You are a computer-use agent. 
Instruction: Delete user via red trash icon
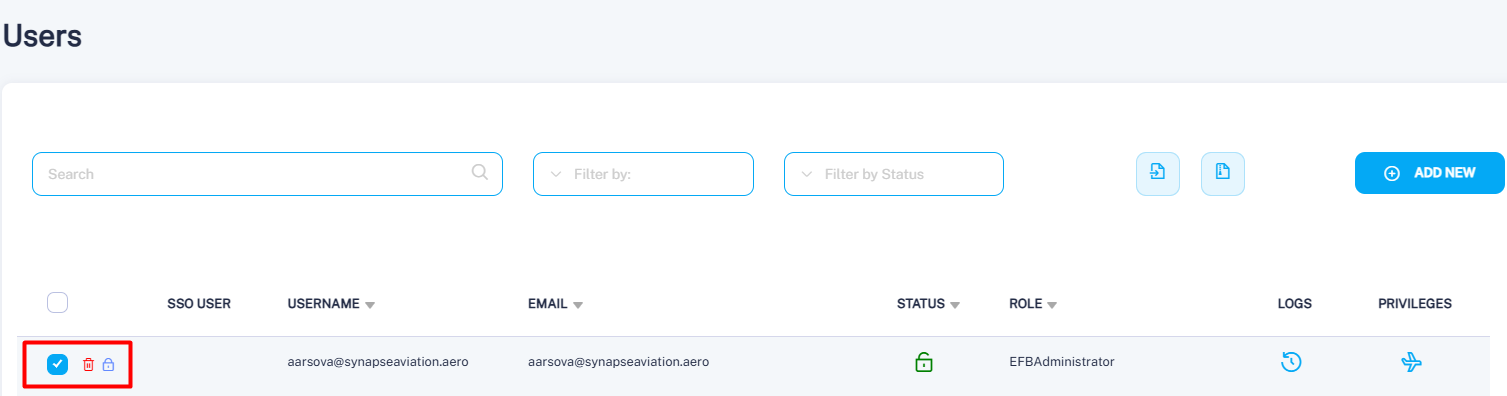(88, 365)
